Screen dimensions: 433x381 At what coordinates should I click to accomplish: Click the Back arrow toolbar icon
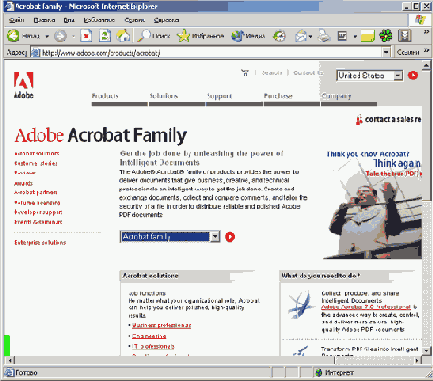tap(13, 36)
